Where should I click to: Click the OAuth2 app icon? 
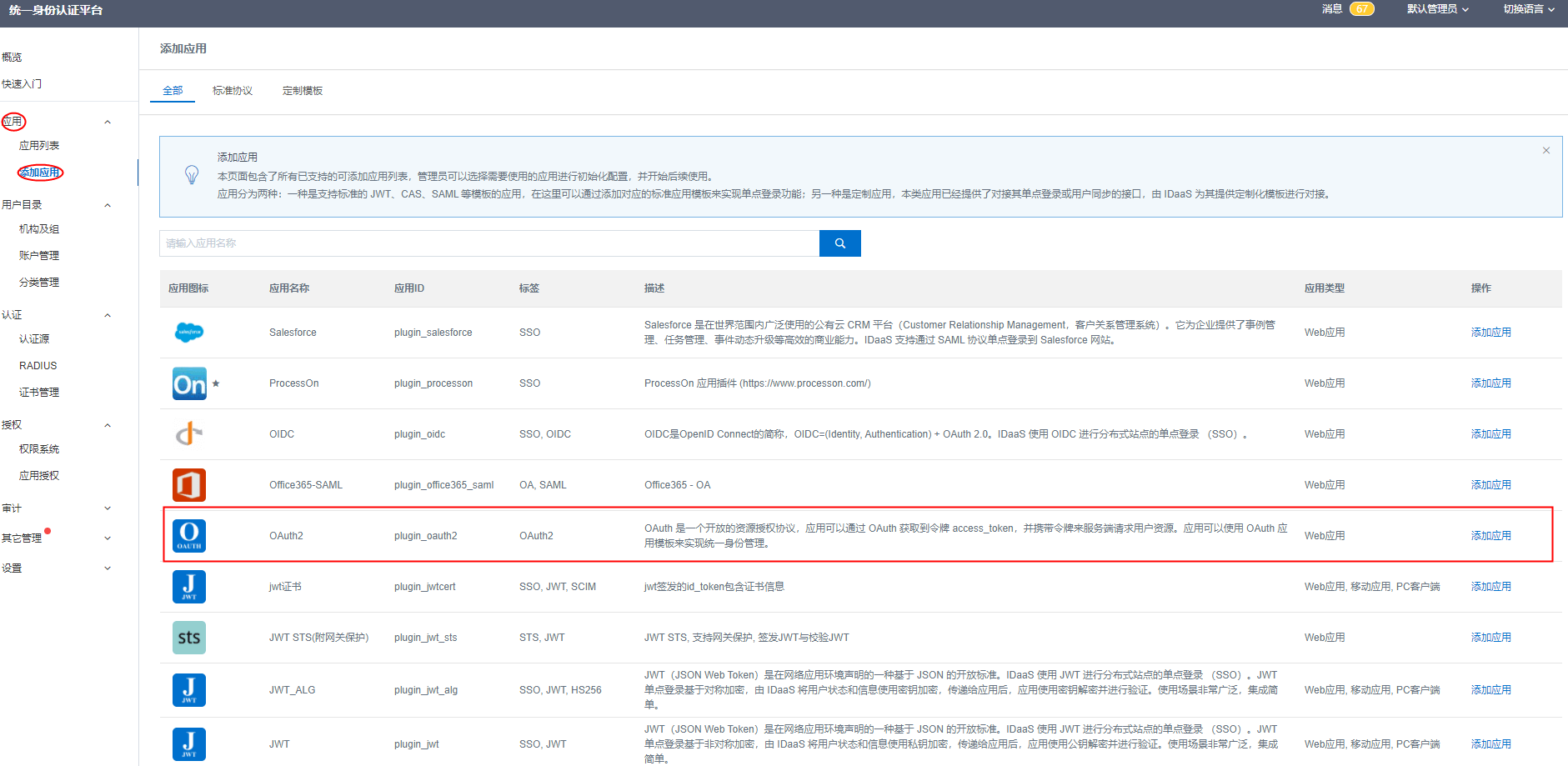[189, 536]
